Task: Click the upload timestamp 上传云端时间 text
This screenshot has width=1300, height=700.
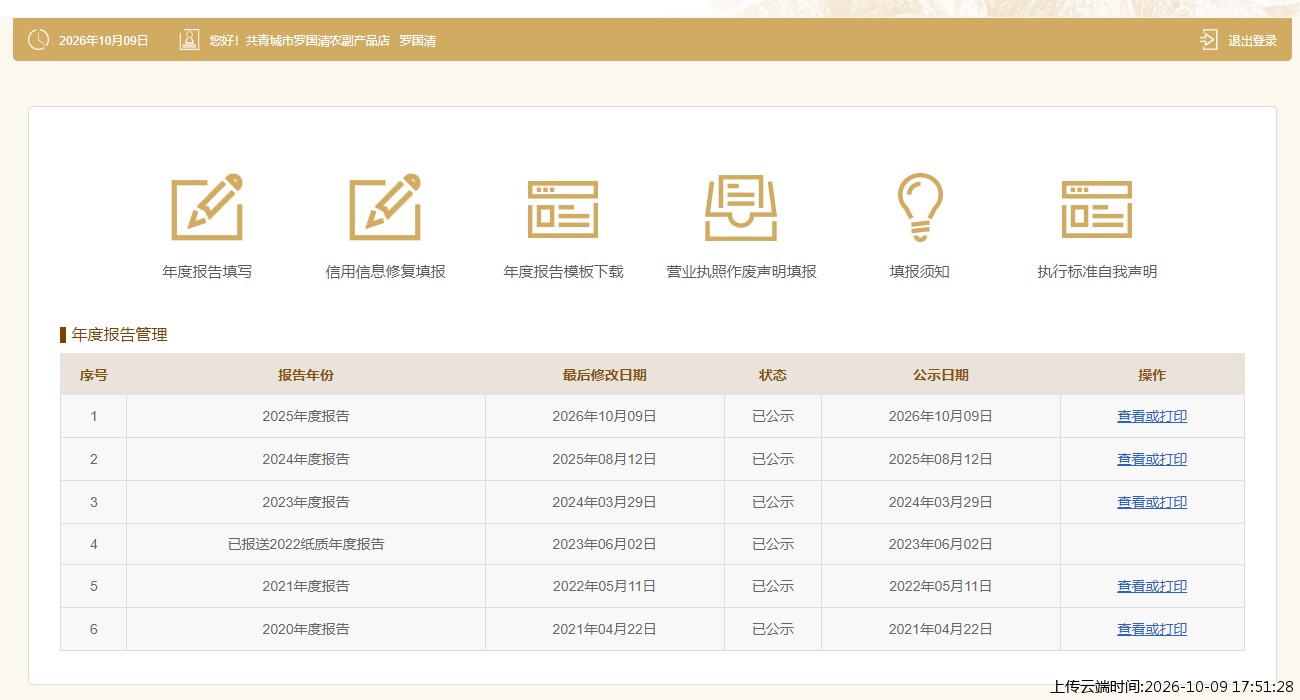Action: coord(1172,687)
